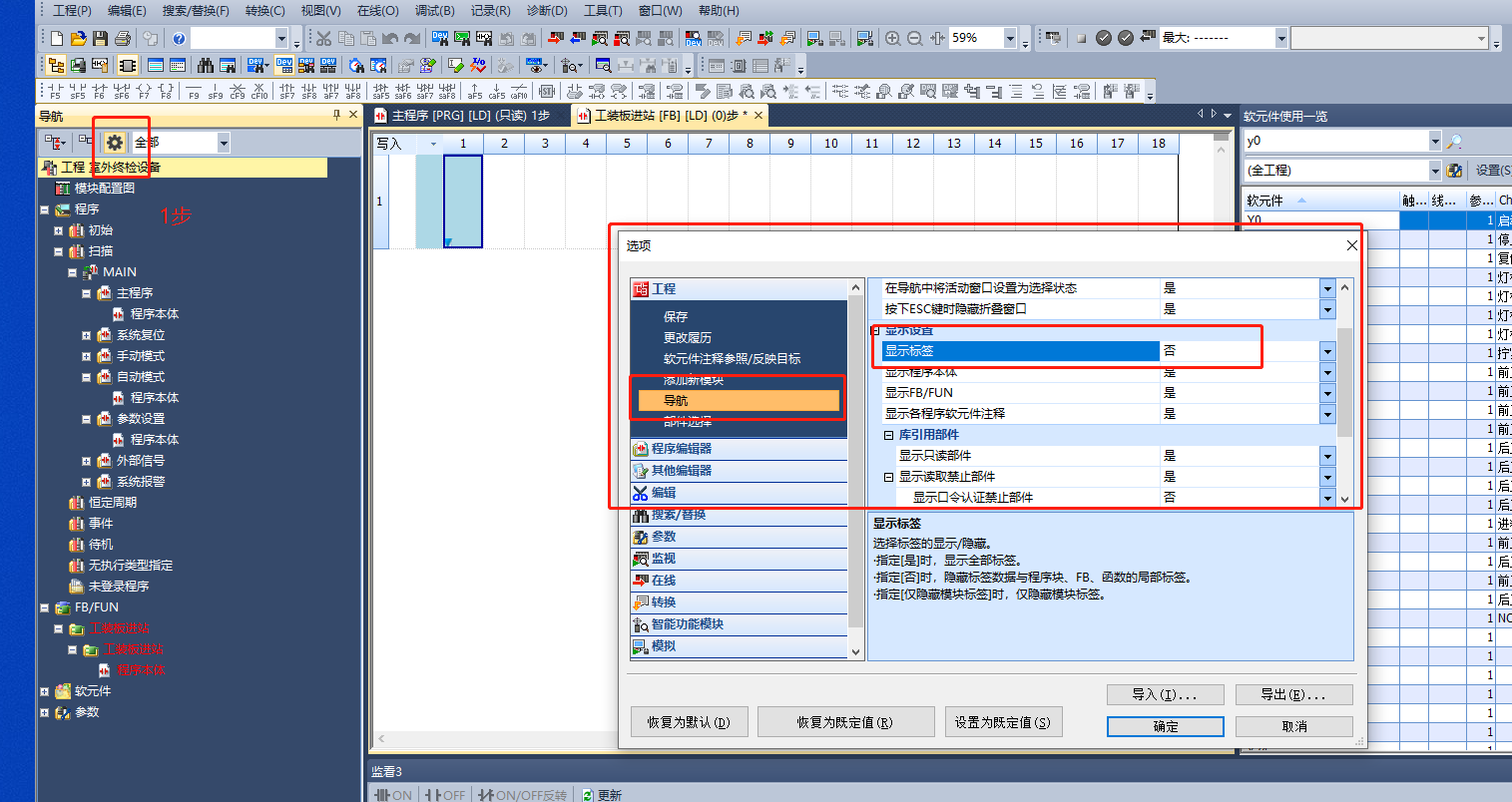Insert coil using the F7 icon
Image resolution: width=1512 pixels, height=802 pixels.
click(143, 91)
